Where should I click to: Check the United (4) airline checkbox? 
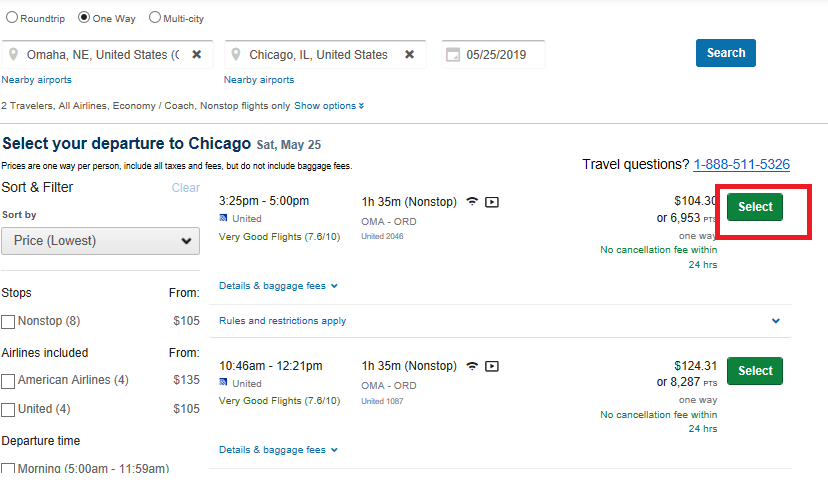(8, 410)
